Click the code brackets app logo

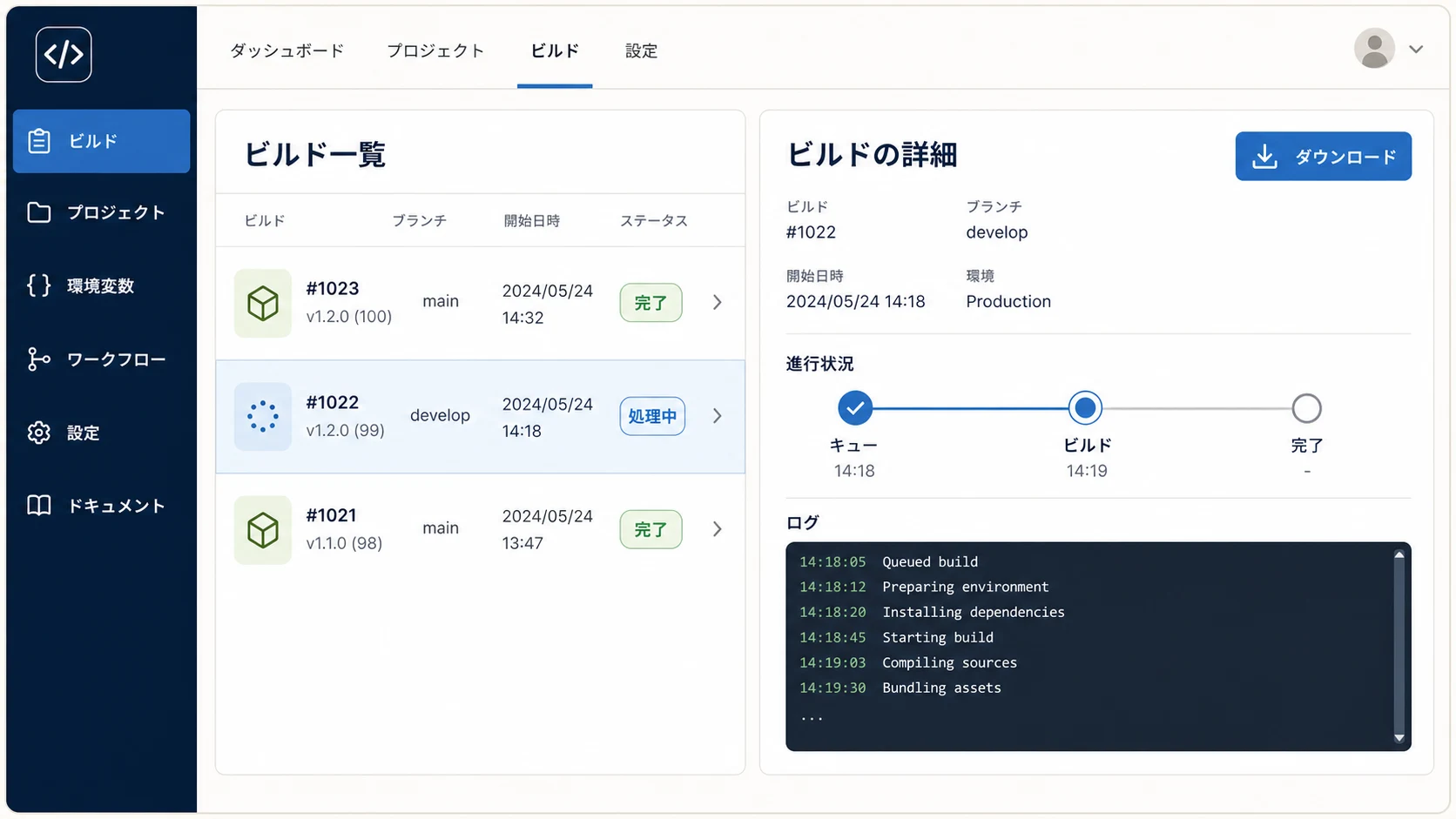(64, 54)
